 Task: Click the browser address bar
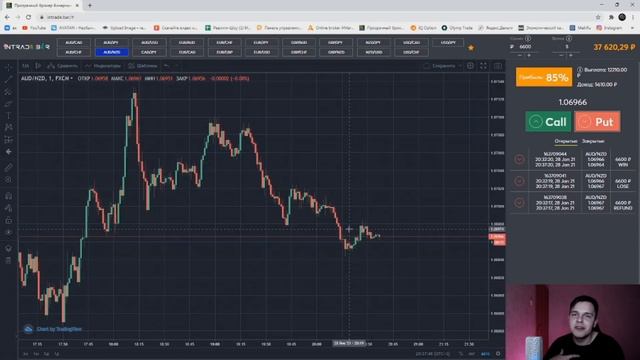(314, 17)
